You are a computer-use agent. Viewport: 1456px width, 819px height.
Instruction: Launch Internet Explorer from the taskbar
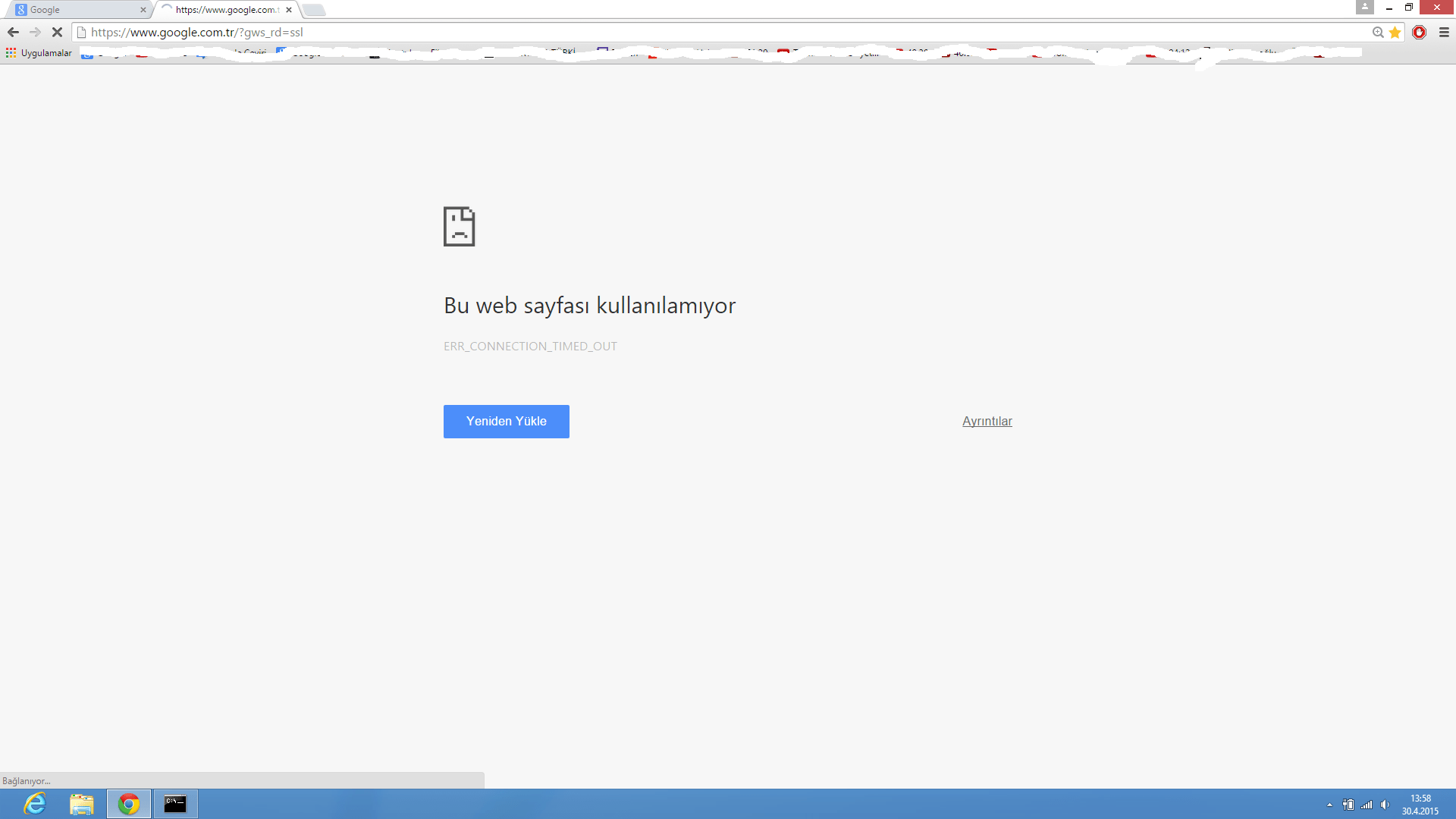tap(35, 804)
